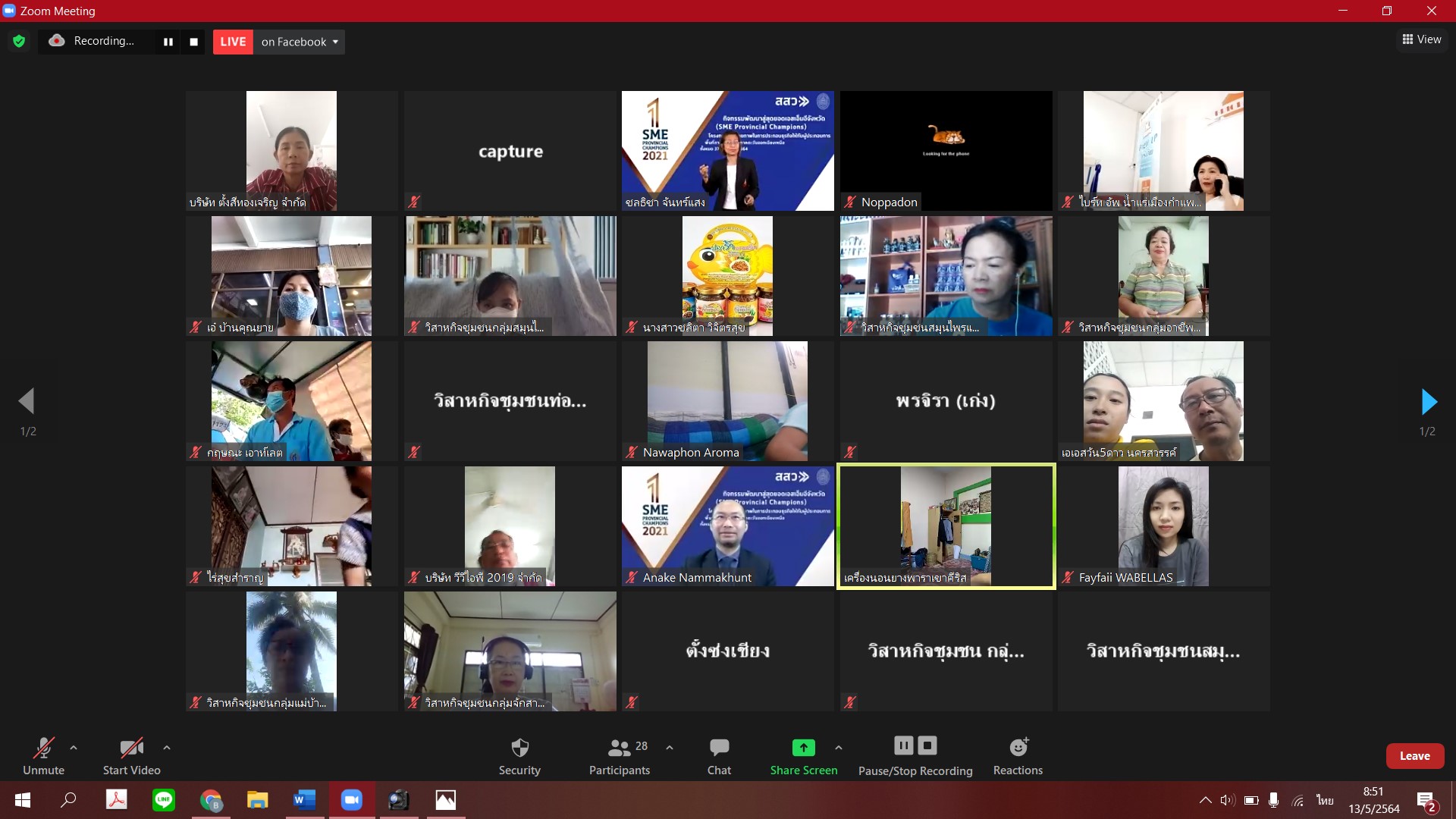This screenshot has height=819, width=1456.
Task: Select the Anake Nammakhunt video tile
Action: [x=727, y=526]
